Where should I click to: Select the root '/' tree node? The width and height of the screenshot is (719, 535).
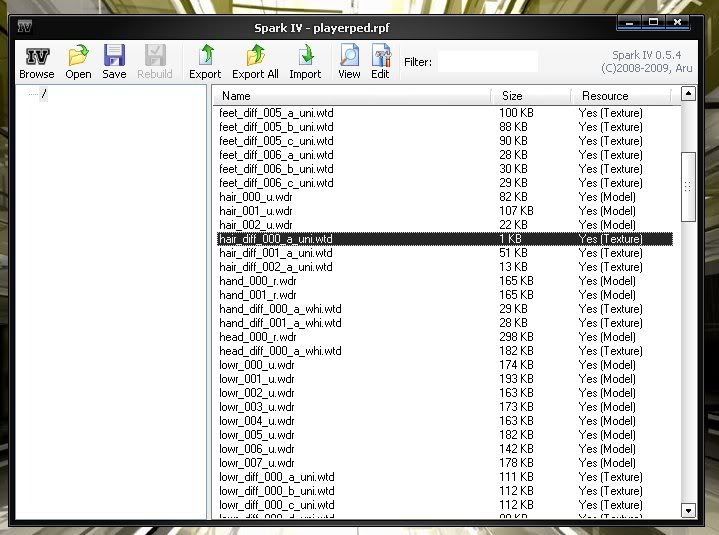pyautogui.click(x=44, y=94)
